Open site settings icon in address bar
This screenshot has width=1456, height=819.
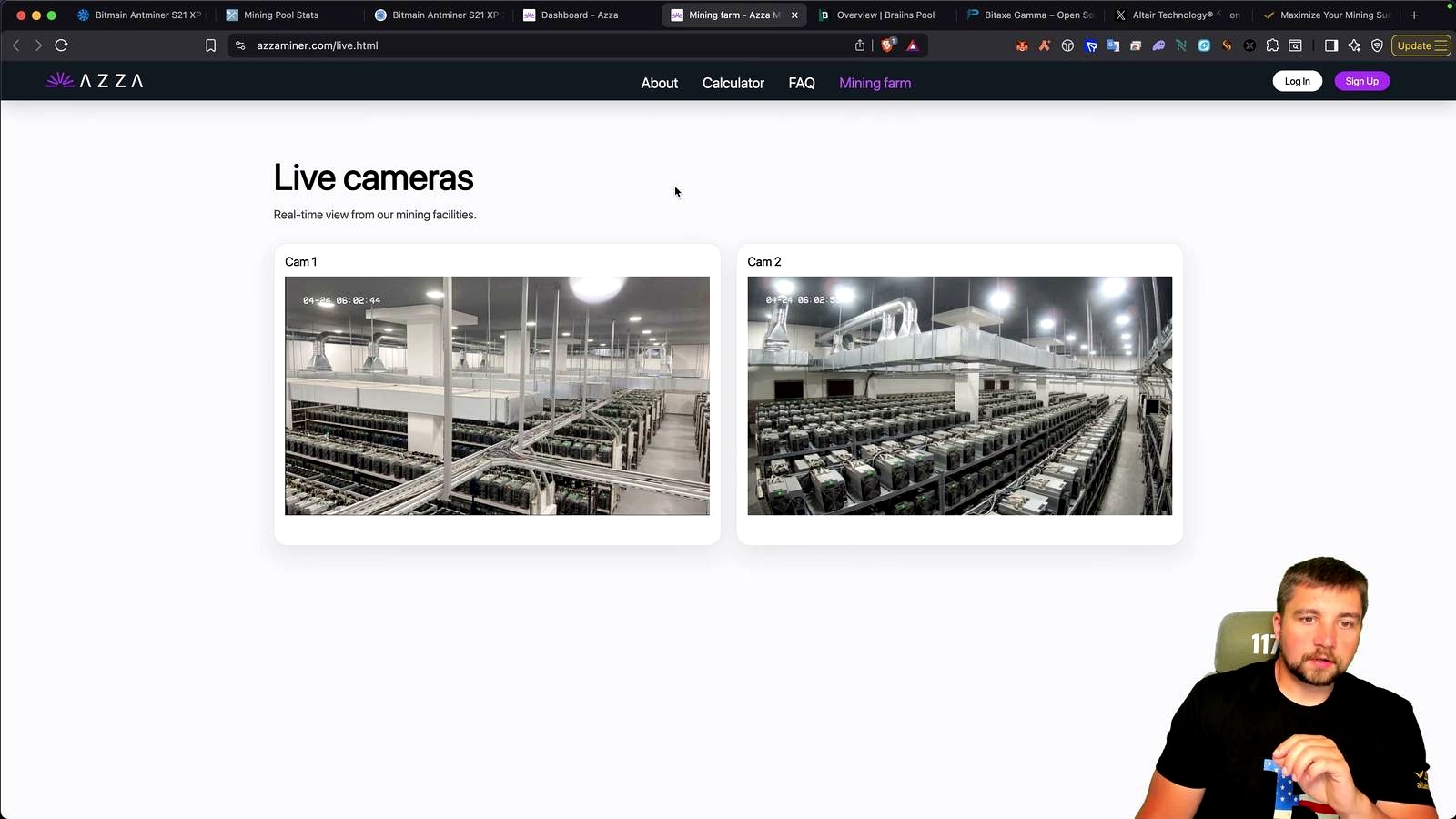240,45
